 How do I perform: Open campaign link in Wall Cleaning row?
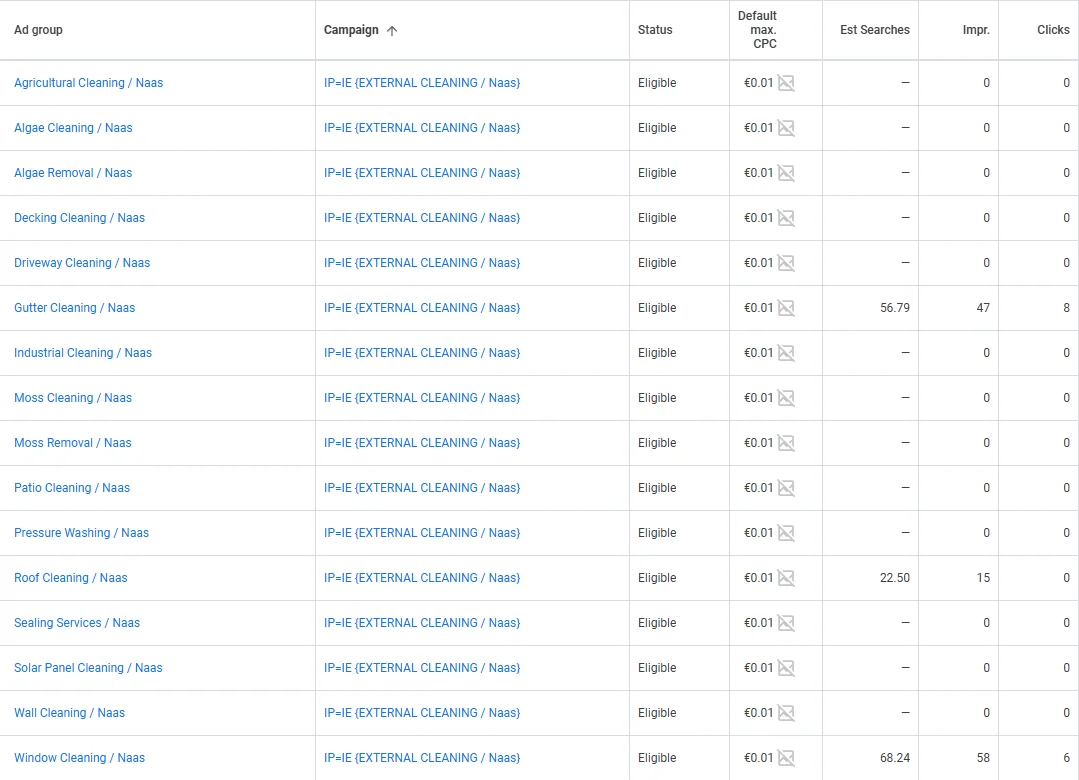[422, 713]
